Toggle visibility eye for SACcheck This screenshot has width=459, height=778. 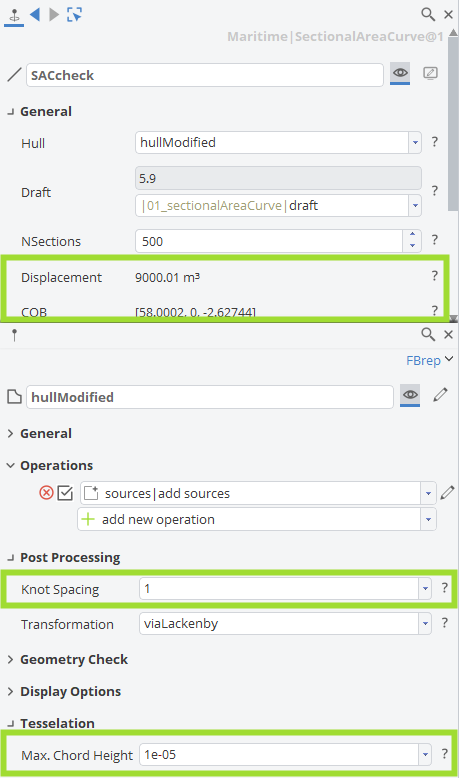click(x=400, y=73)
